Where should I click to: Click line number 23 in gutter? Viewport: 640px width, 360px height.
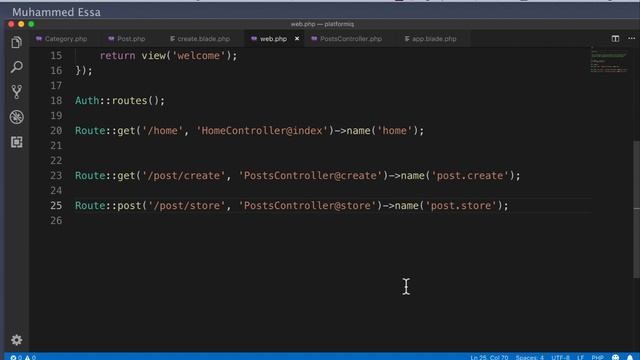pos(56,176)
